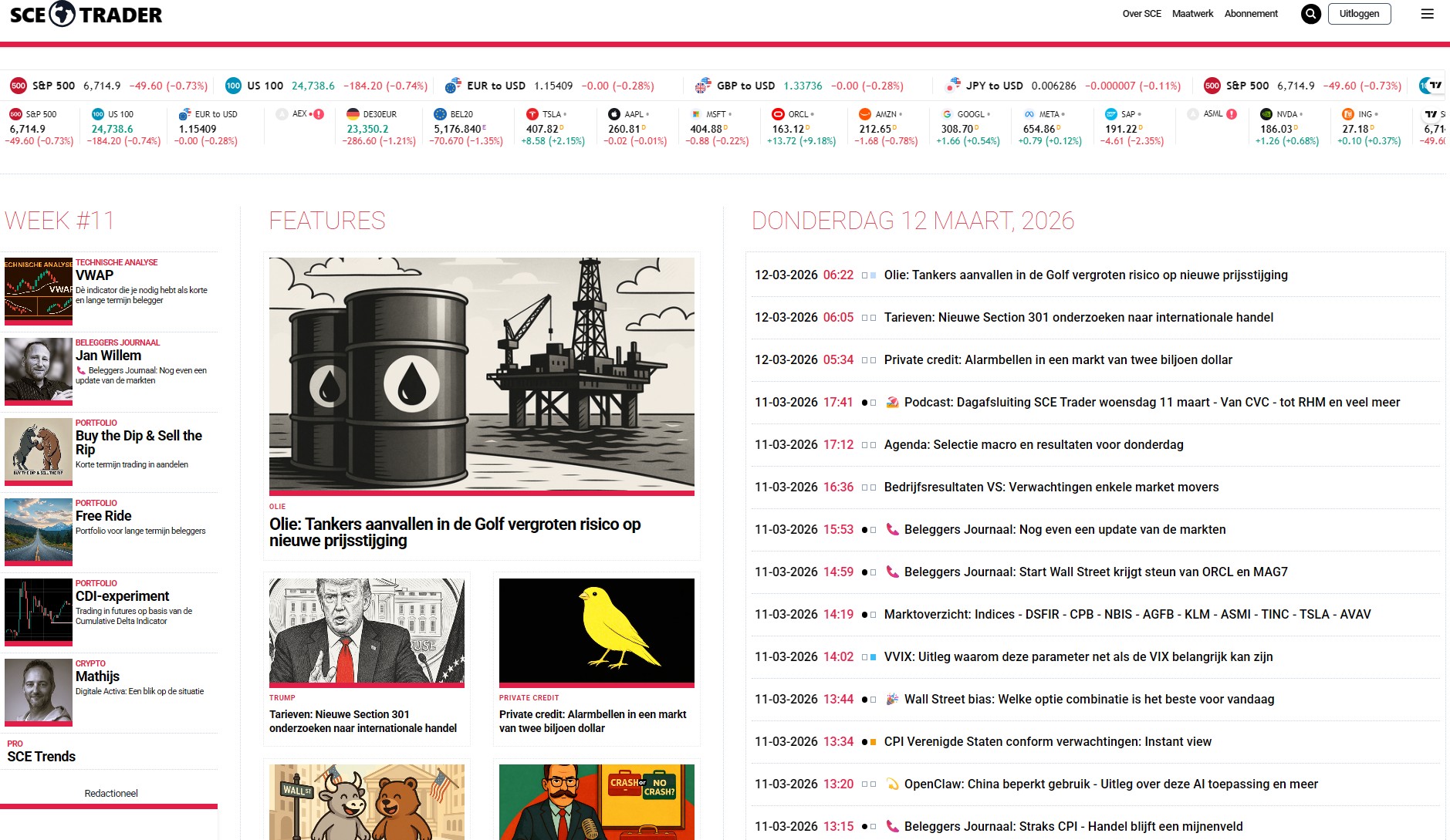The width and height of the screenshot is (1450, 840).
Task: Open the Wall St bull and bear image
Action: (367, 801)
